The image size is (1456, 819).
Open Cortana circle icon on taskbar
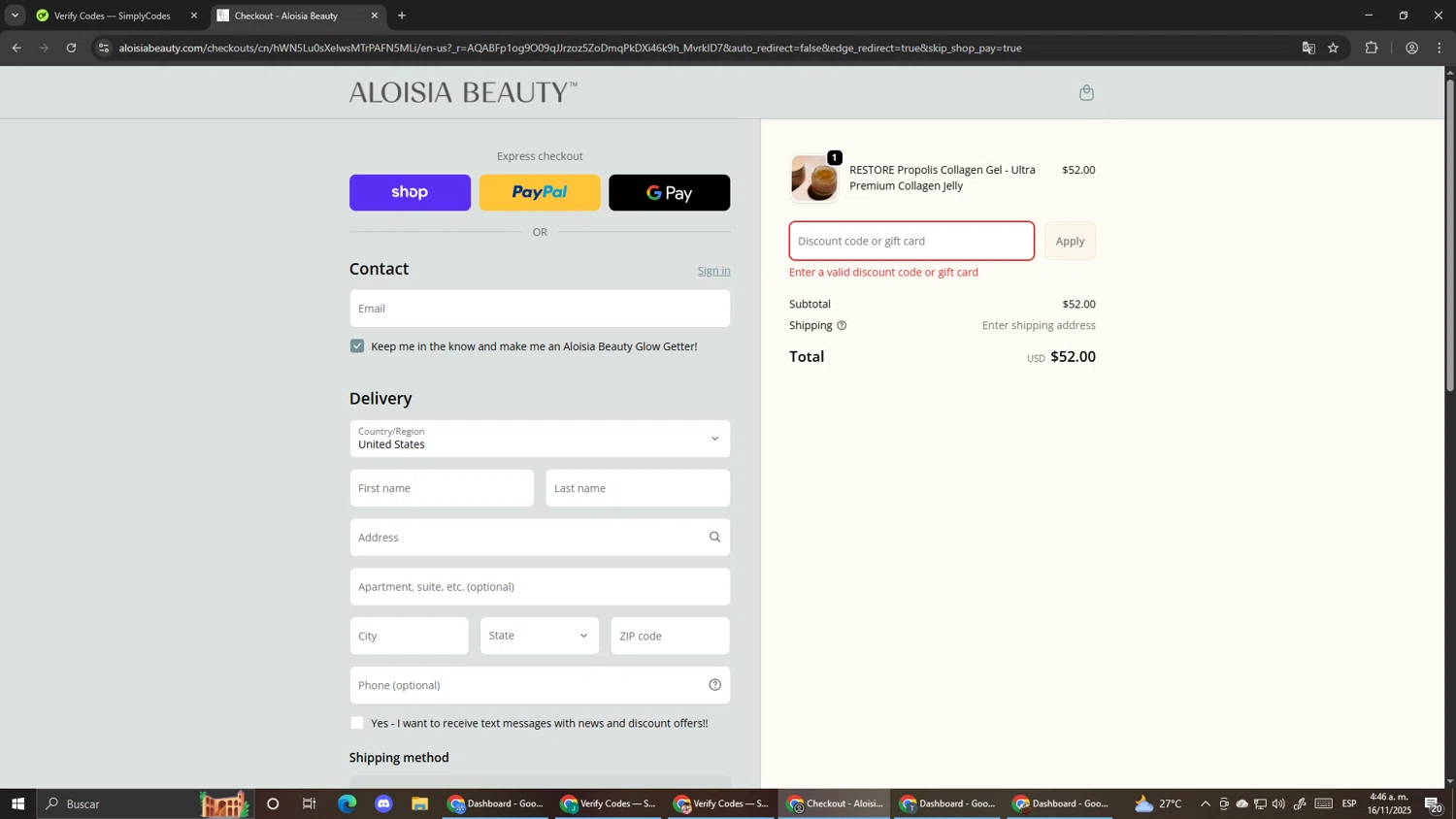pos(273,803)
